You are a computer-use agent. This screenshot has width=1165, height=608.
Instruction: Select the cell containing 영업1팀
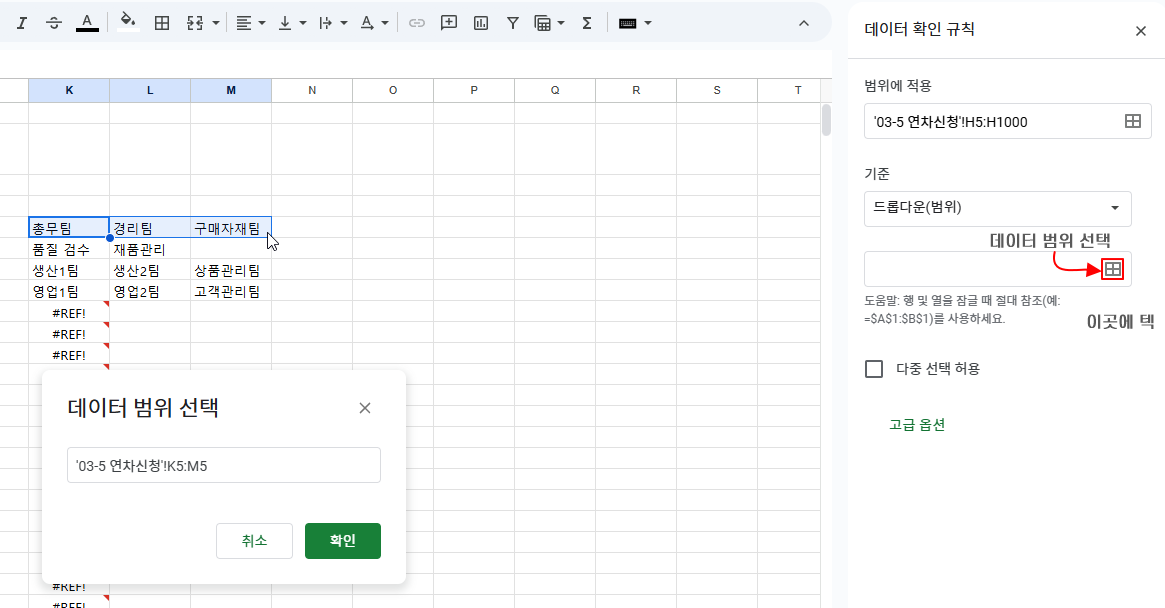point(69,291)
